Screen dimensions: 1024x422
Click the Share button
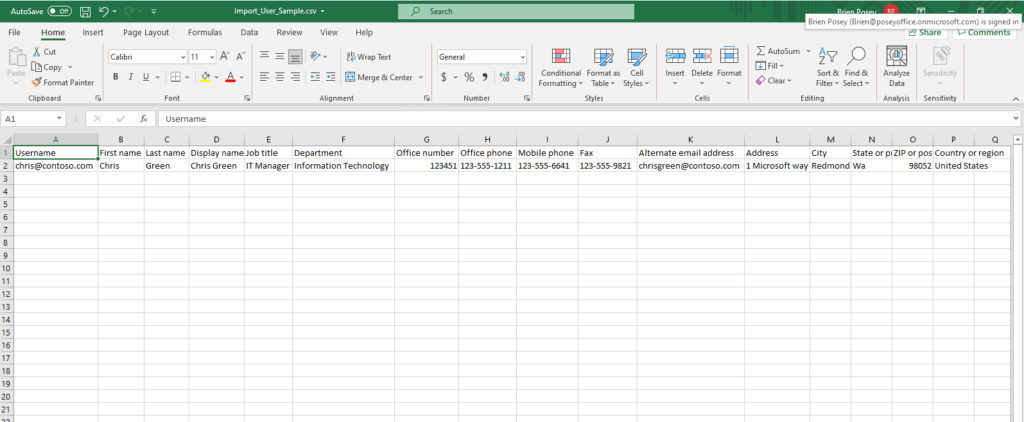click(x=924, y=33)
